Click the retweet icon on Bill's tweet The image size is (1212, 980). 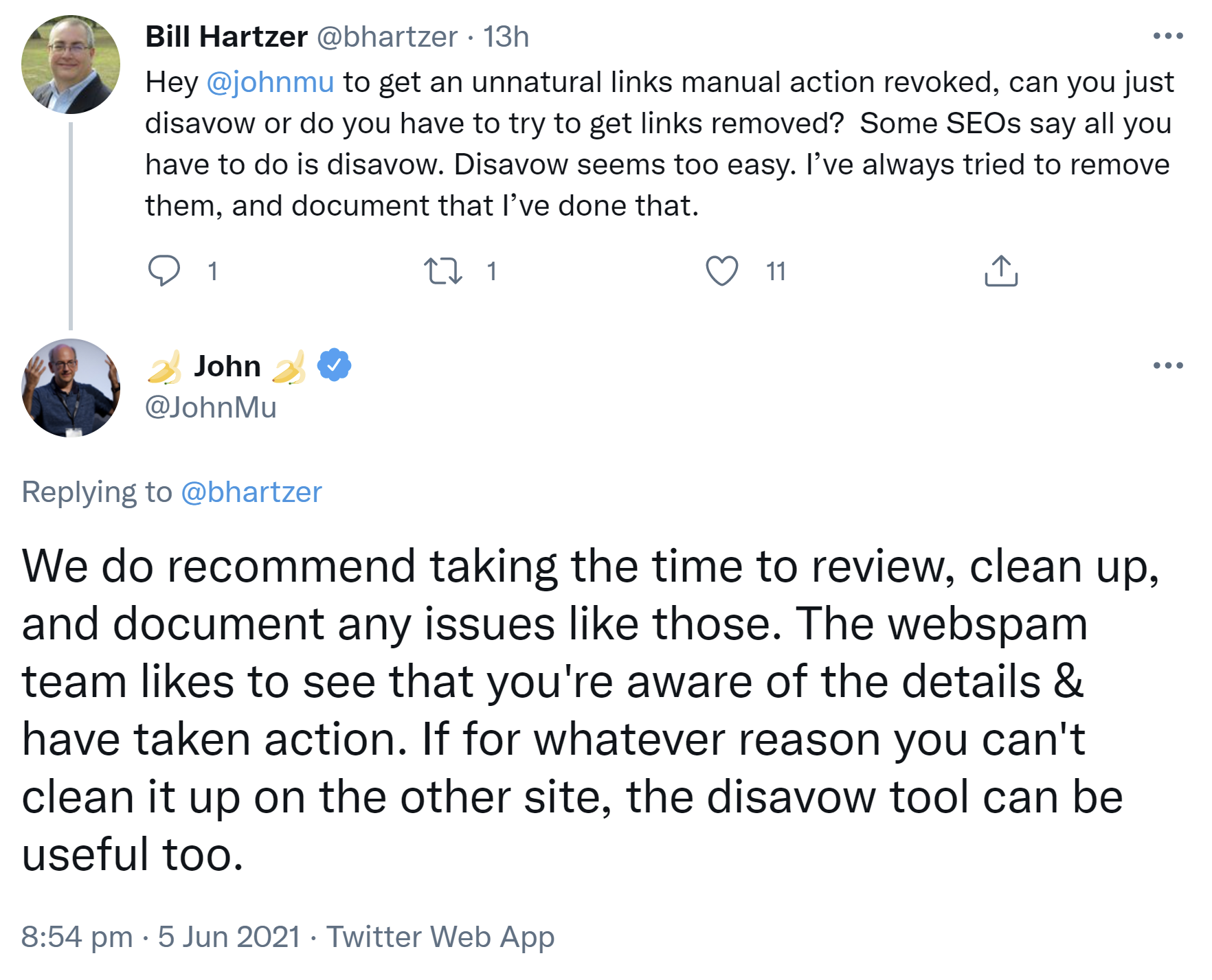click(442, 271)
